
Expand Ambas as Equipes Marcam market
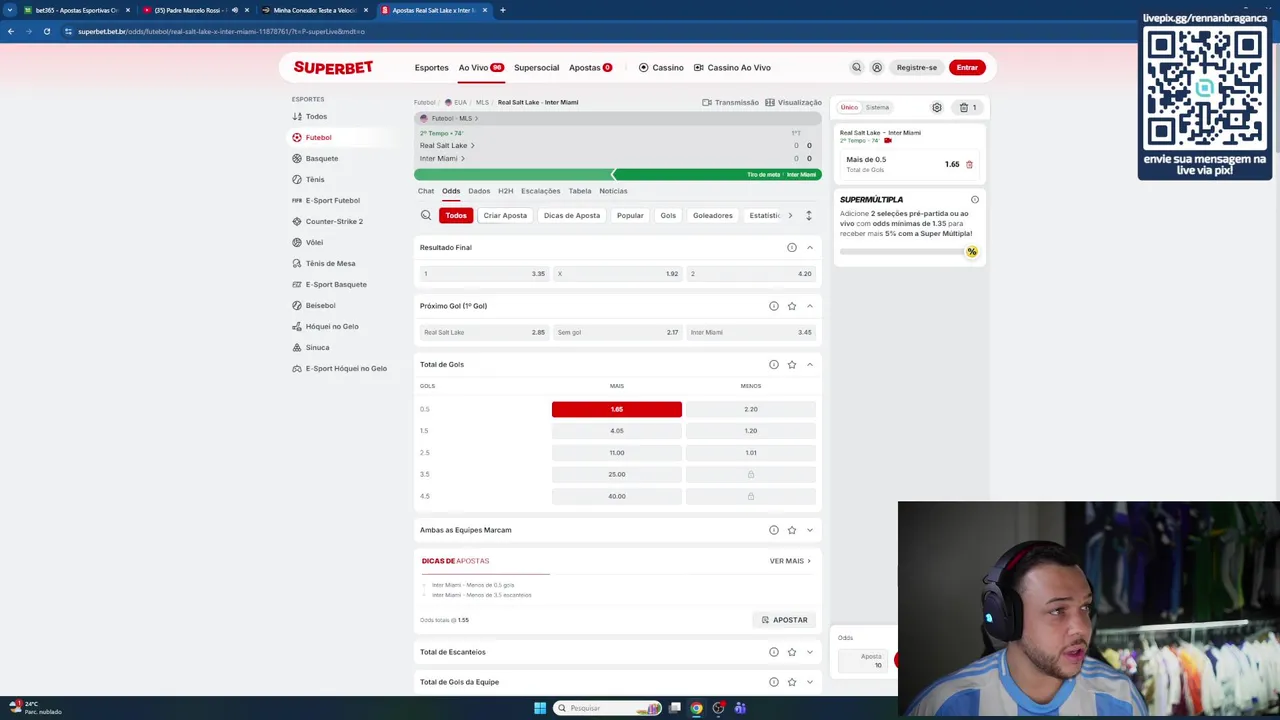point(810,530)
